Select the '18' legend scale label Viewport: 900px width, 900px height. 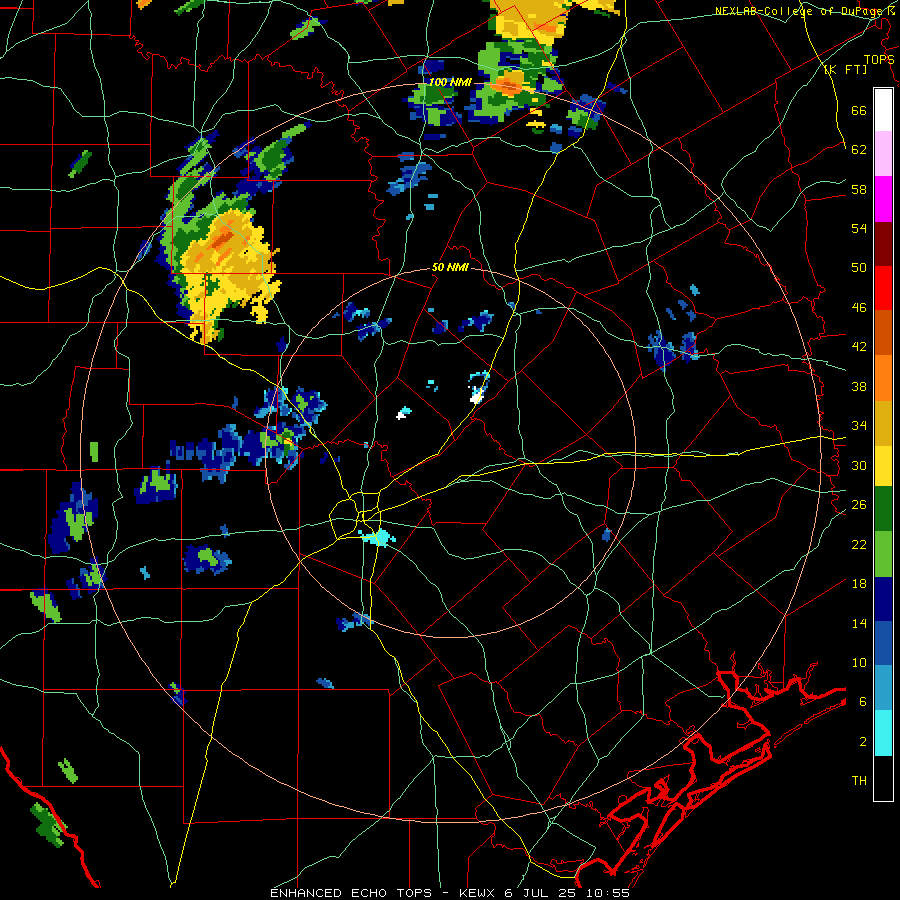(x=859, y=584)
